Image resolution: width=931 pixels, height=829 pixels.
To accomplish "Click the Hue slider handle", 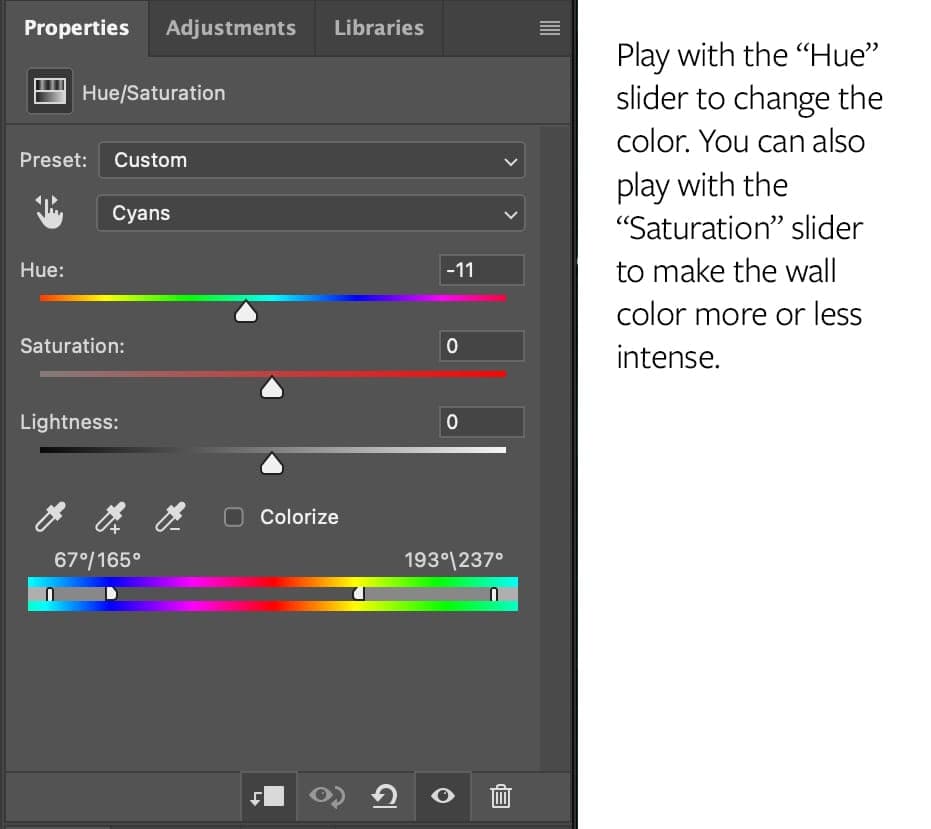I will 246,311.
